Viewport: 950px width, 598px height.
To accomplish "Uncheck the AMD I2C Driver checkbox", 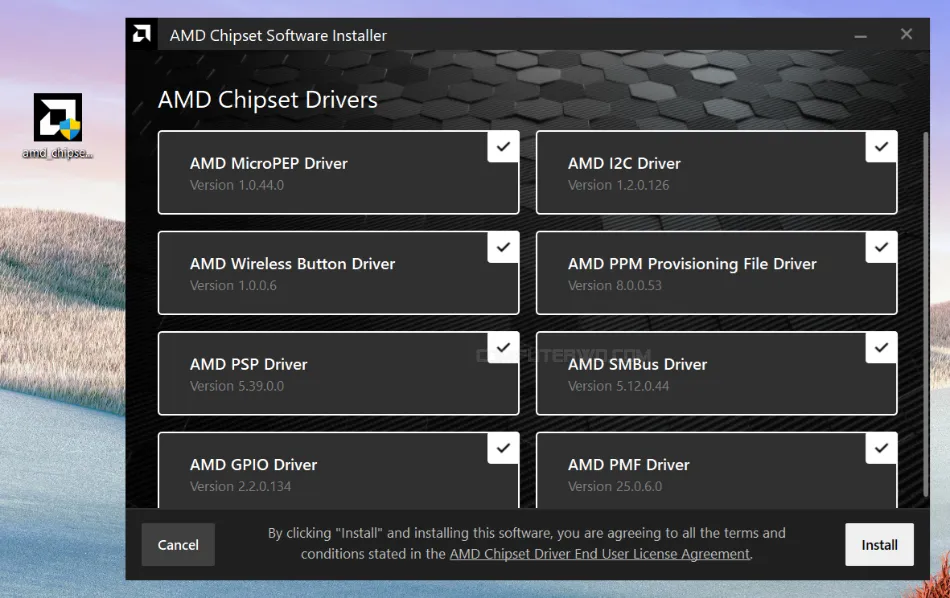I will click(x=881, y=147).
